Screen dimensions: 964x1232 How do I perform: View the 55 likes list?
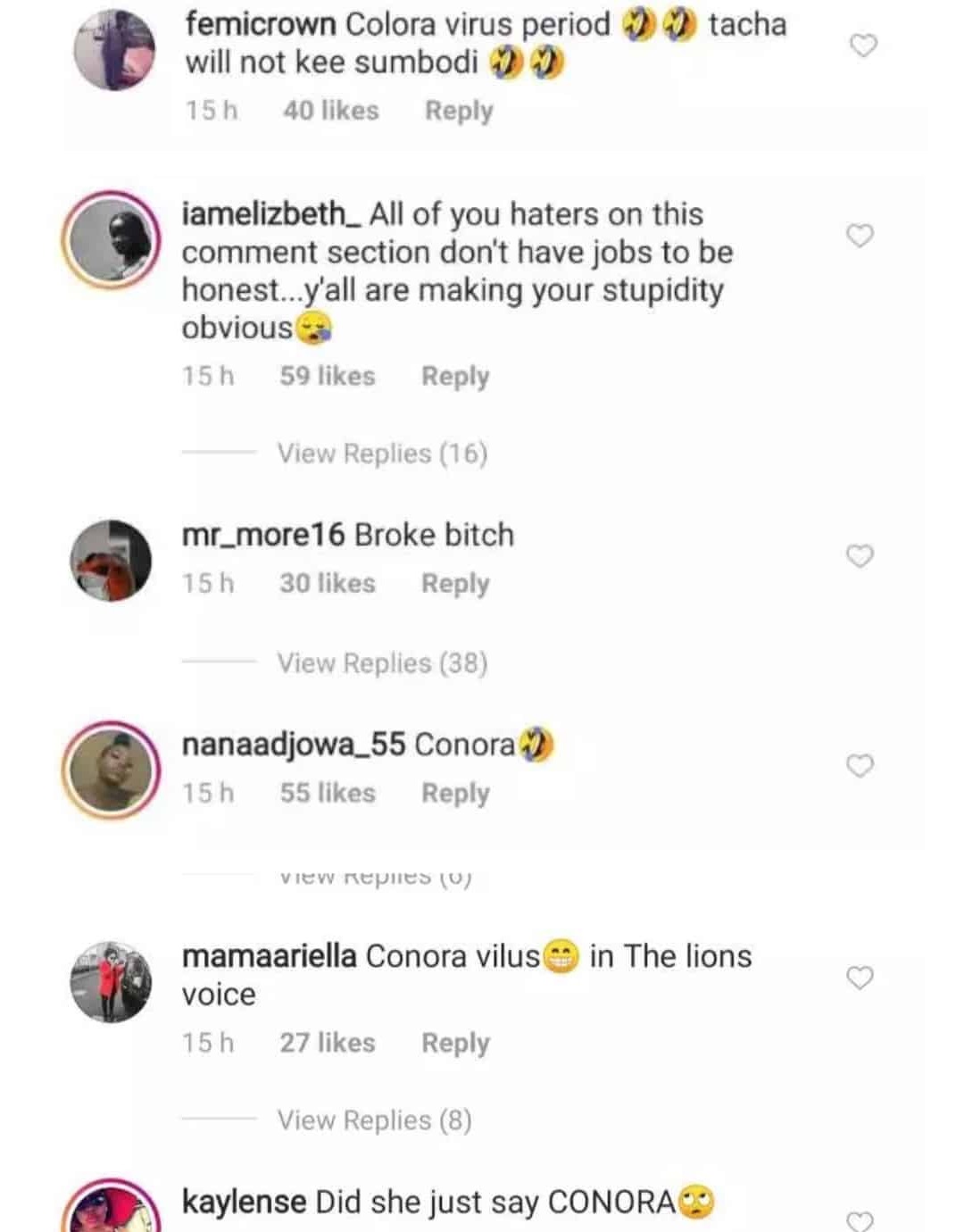(327, 793)
